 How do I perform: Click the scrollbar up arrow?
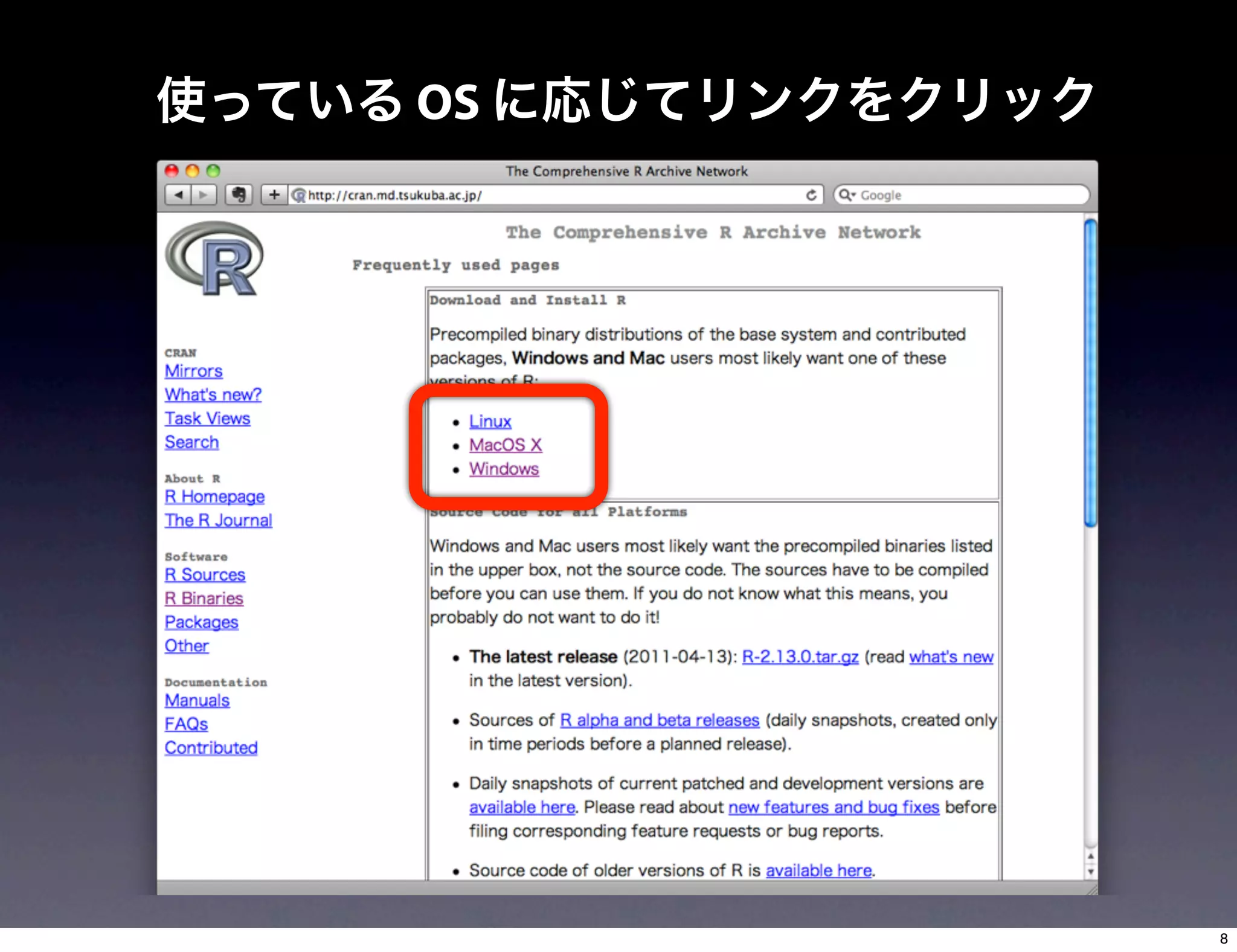[1090, 857]
